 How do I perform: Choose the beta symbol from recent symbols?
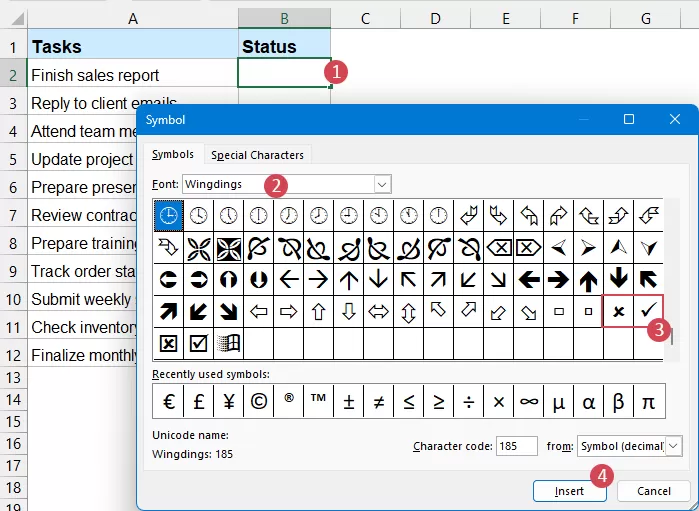618,402
